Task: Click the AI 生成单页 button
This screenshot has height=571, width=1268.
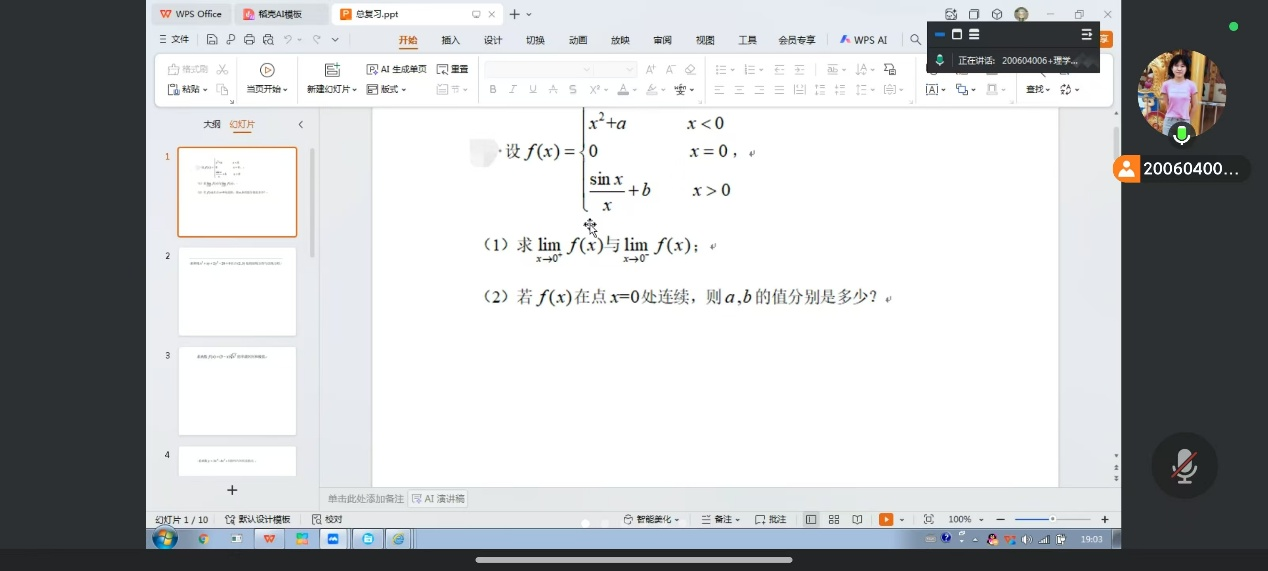Action: point(397,70)
